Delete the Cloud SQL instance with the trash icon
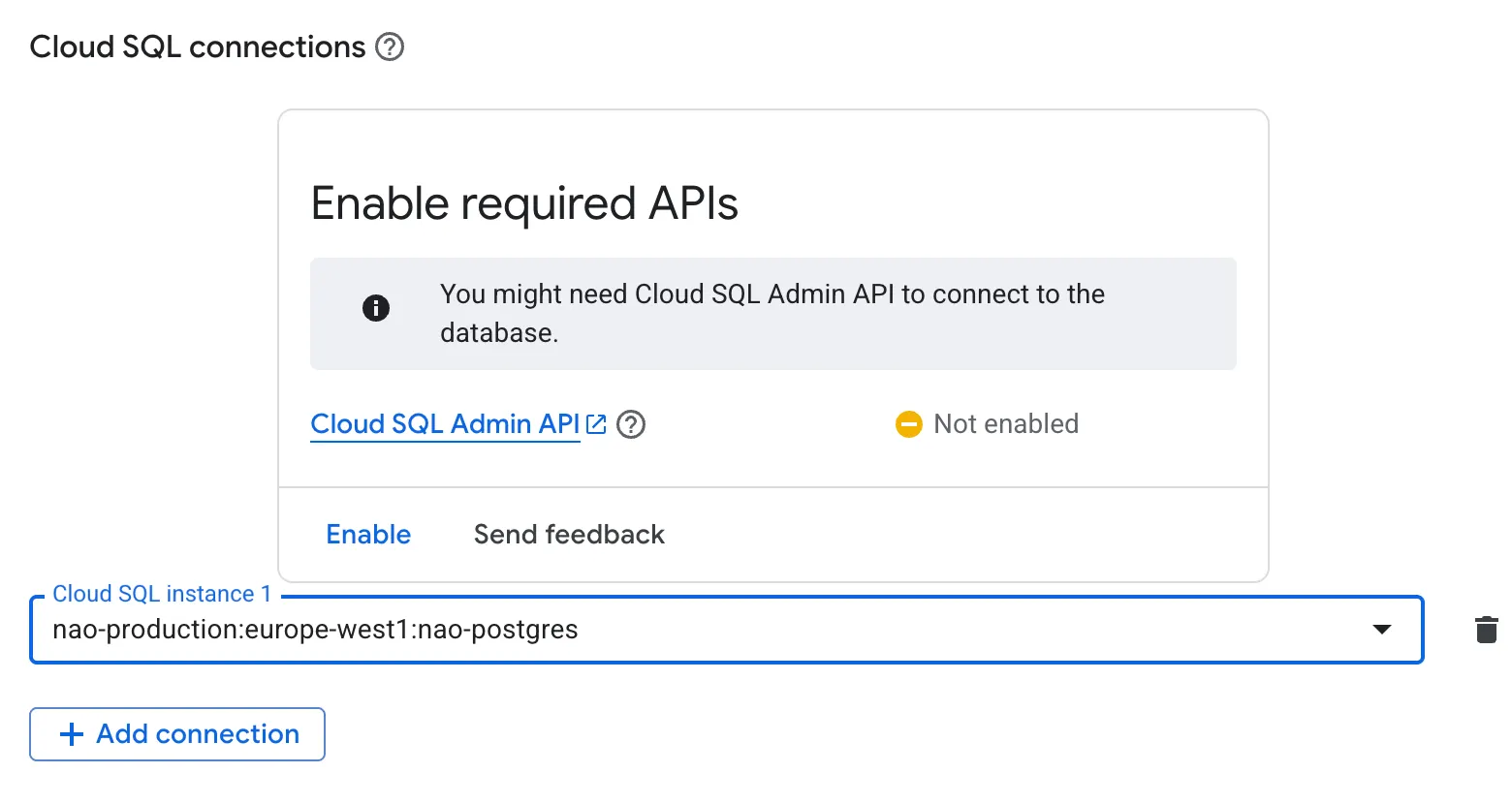Screen dimensions: 1512x804 [x=1485, y=630]
